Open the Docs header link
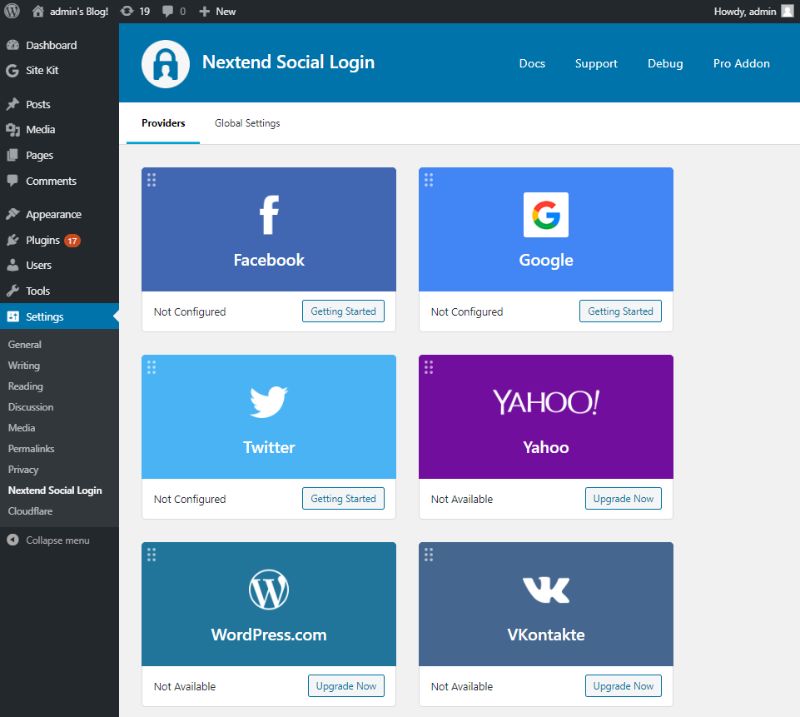The height and width of the screenshot is (717, 800). click(x=532, y=63)
